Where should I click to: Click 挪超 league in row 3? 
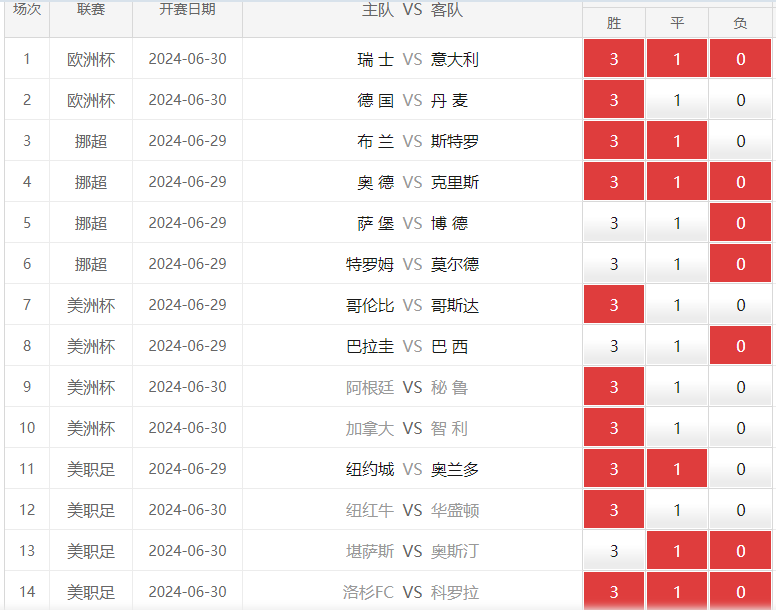(x=91, y=141)
